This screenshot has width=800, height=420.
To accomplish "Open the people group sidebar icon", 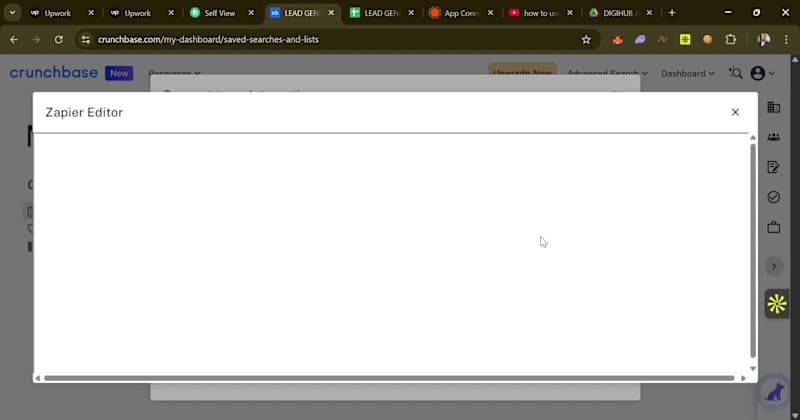I will click(773, 137).
